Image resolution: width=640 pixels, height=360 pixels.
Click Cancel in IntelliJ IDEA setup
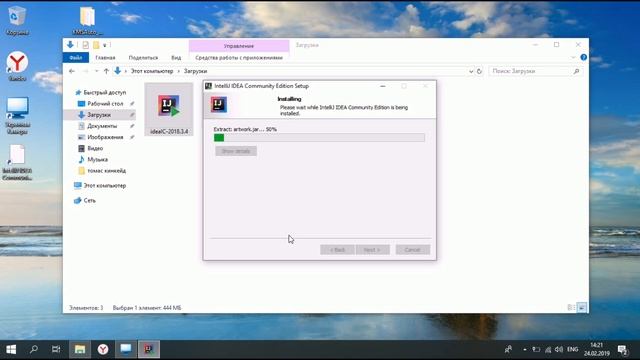[x=413, y=250]
